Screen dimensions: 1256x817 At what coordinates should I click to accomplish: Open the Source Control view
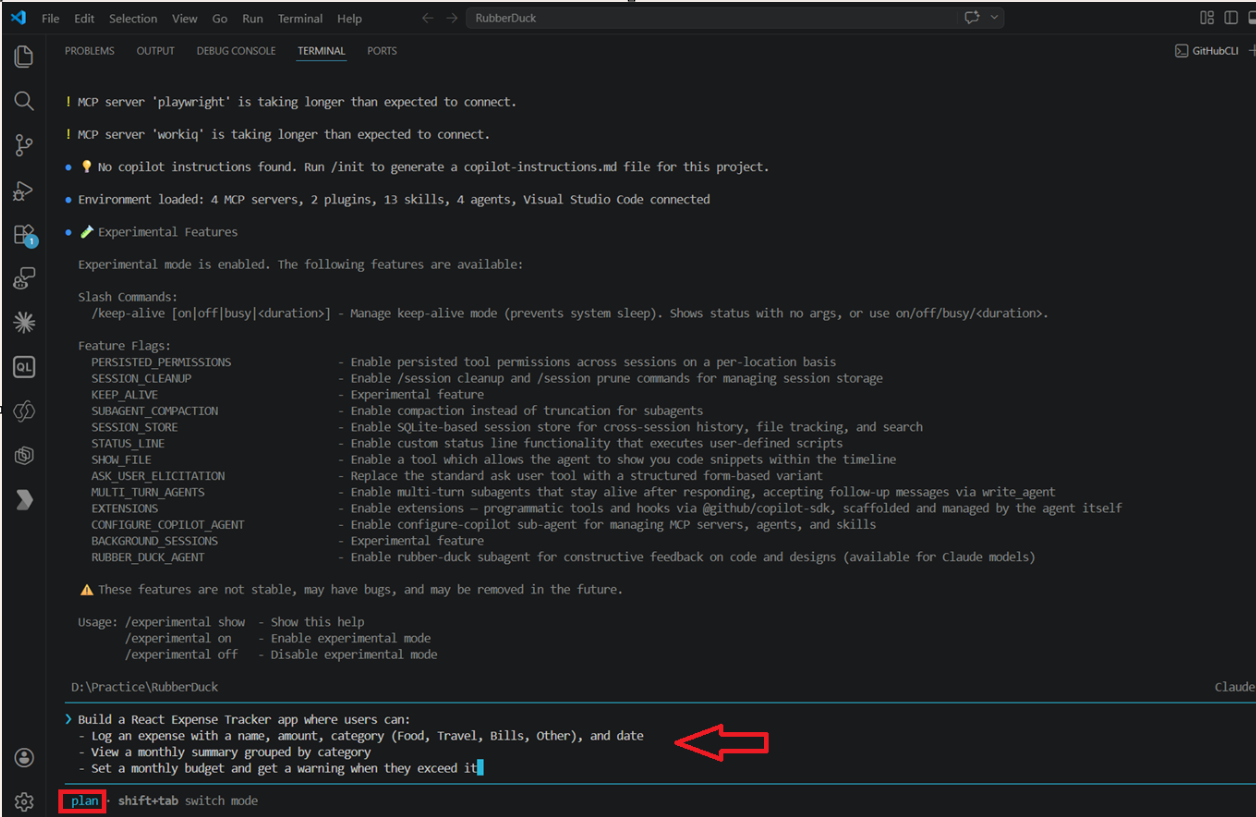24,146
